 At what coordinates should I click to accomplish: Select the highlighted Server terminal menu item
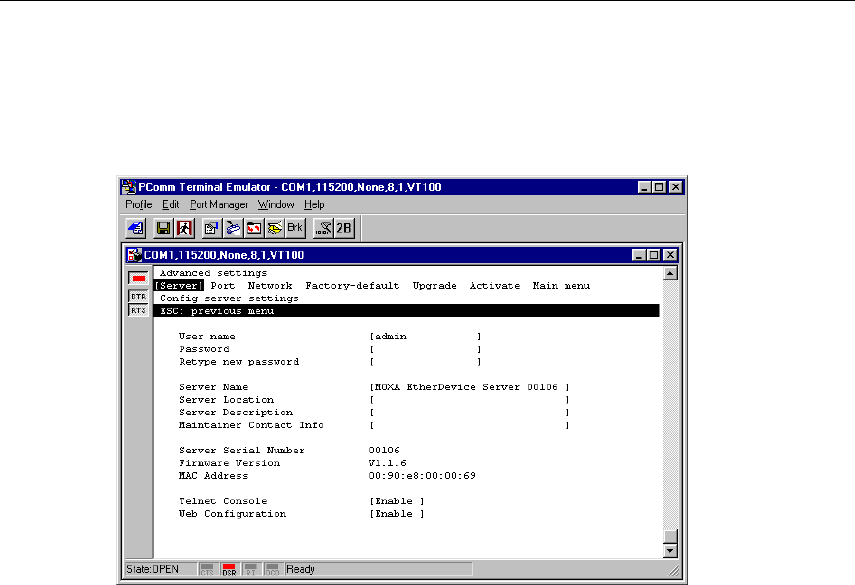(179, 286)
